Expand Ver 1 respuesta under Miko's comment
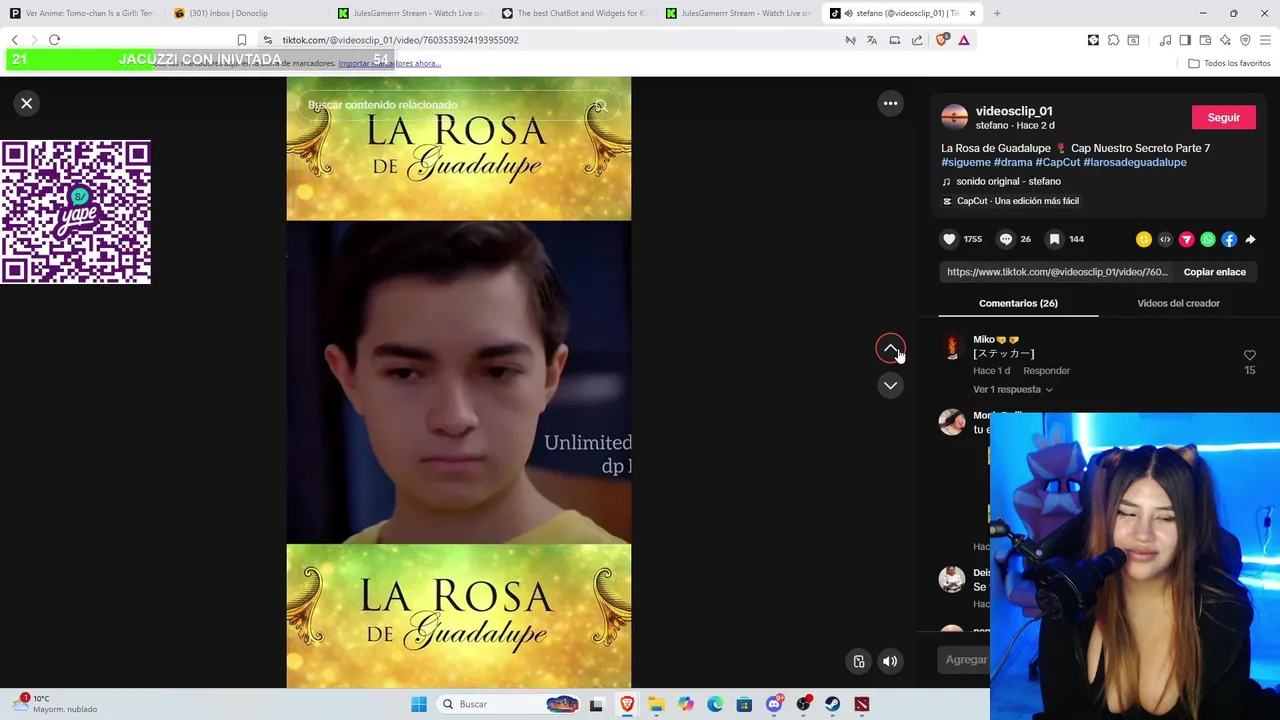The width and height of the screenshot is (1280, 720). (1012, 389)
